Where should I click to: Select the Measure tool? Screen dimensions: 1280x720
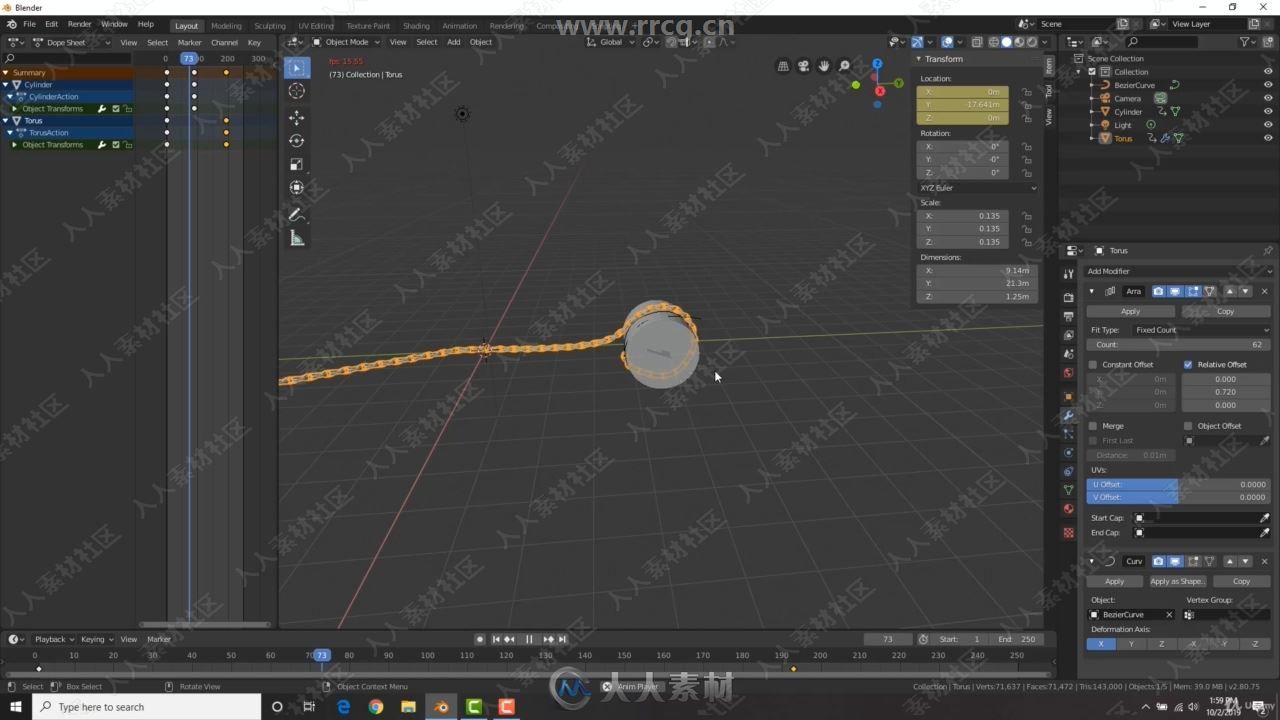pyautogui.click(x=297, y=238)
